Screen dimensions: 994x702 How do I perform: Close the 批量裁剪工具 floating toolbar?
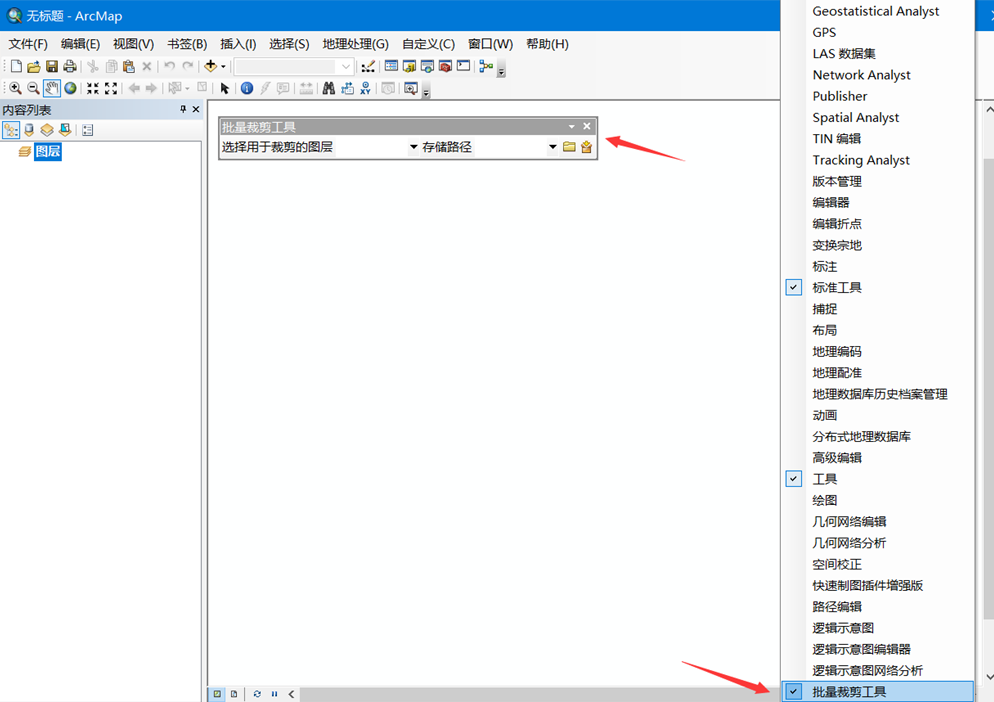click(587, 126)
